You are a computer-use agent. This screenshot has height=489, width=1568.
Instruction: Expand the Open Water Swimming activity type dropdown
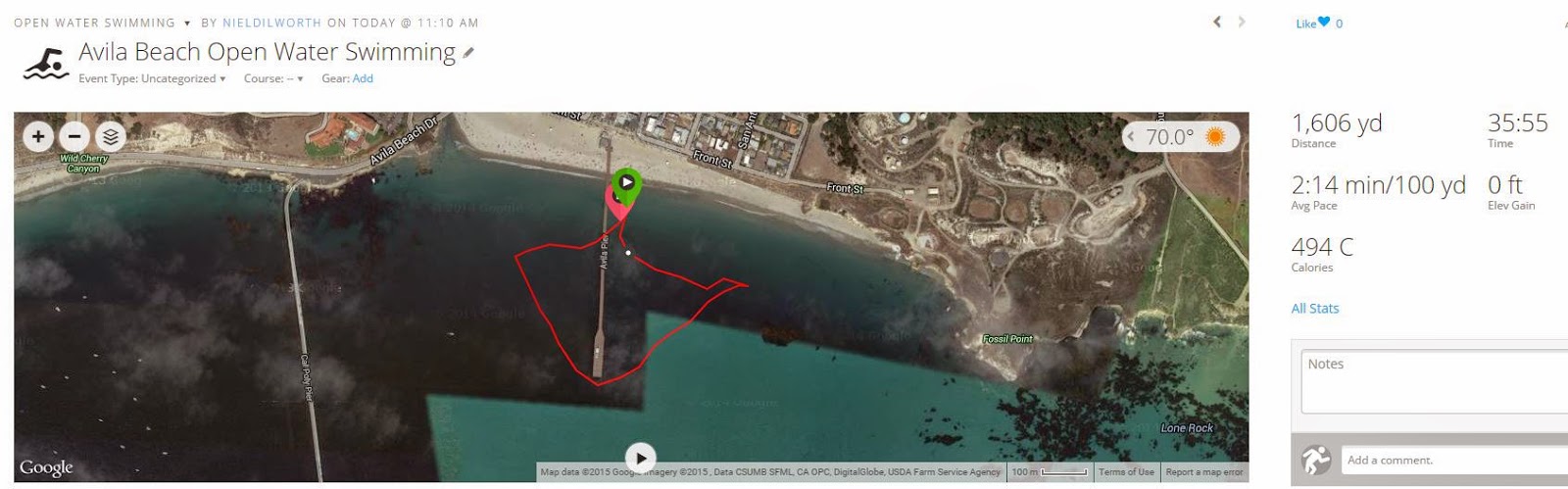(187, 23)
